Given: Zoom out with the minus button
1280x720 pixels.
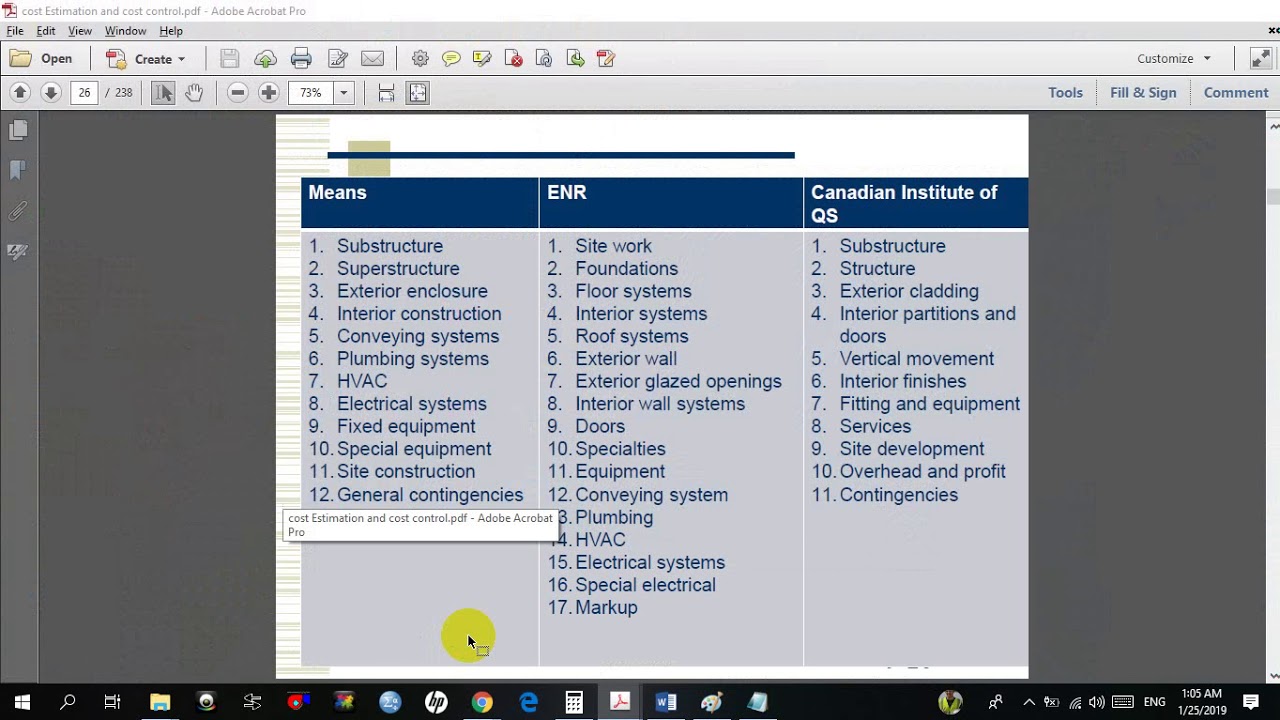Looking at the screenshot, I should click(x=237, y=93).
